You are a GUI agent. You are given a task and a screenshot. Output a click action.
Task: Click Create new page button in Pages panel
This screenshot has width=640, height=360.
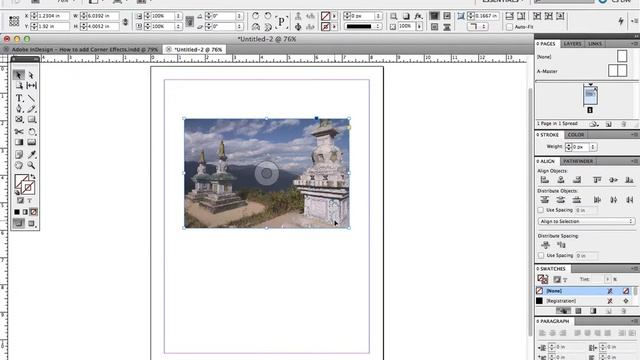coord(609,124)
